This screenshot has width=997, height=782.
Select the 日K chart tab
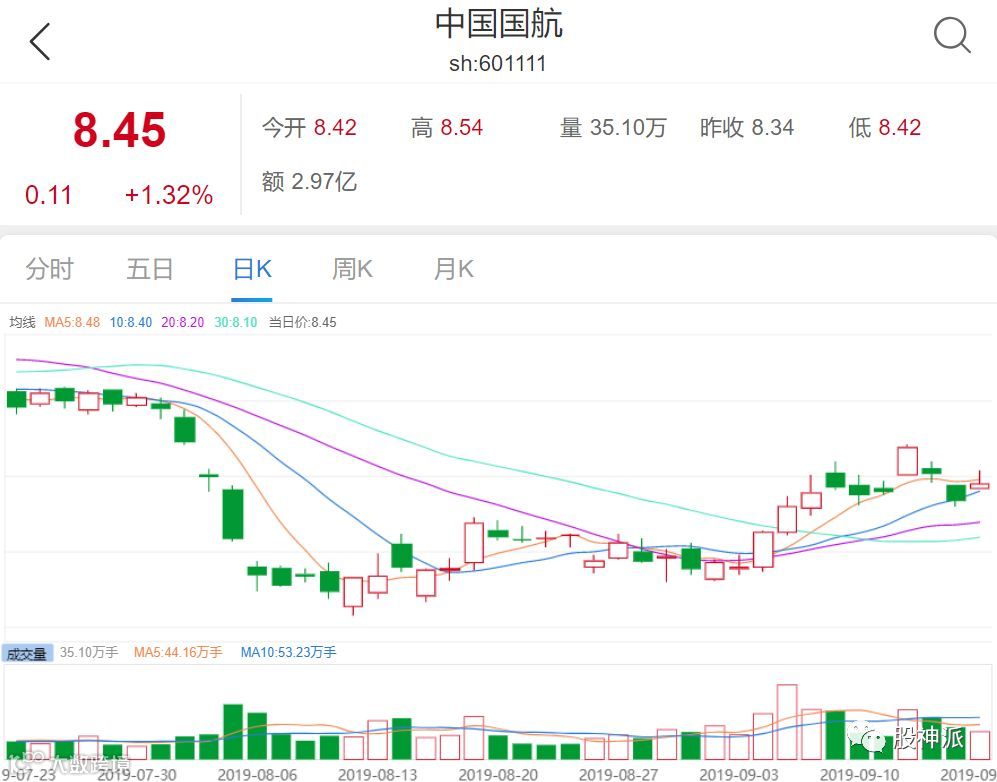252,269
